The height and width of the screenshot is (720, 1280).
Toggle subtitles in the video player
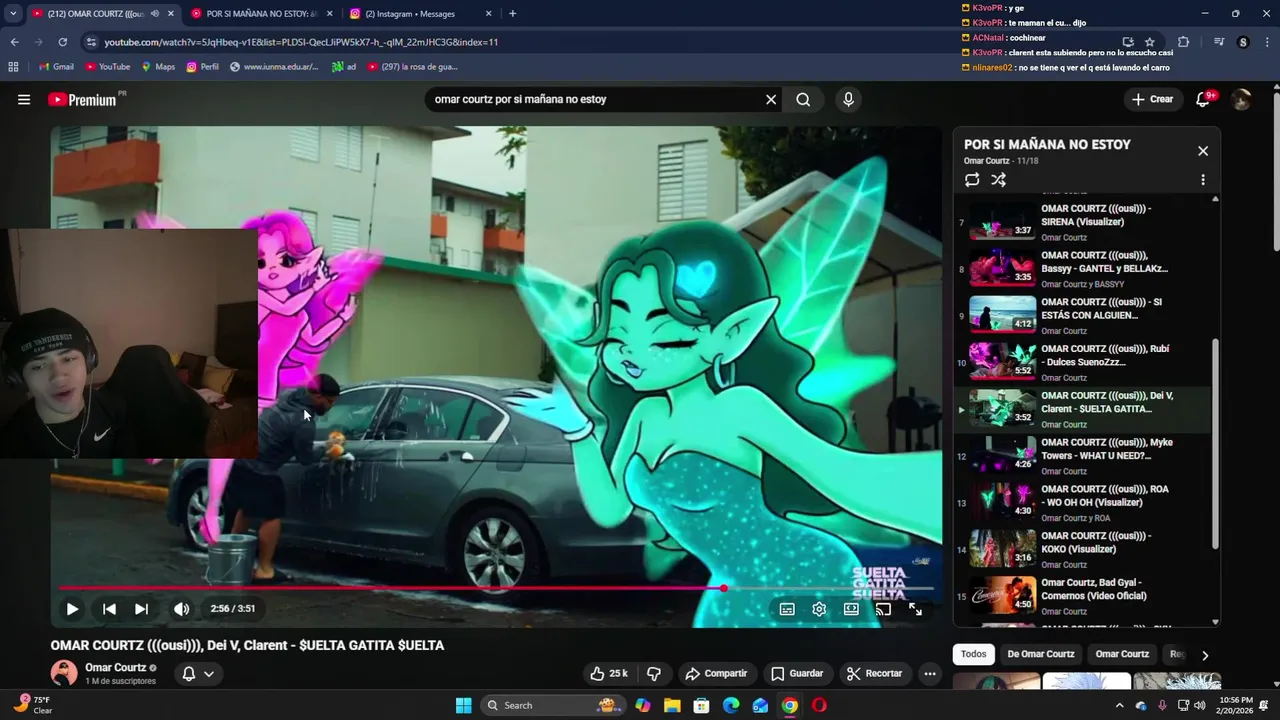[x=787, y=609]
